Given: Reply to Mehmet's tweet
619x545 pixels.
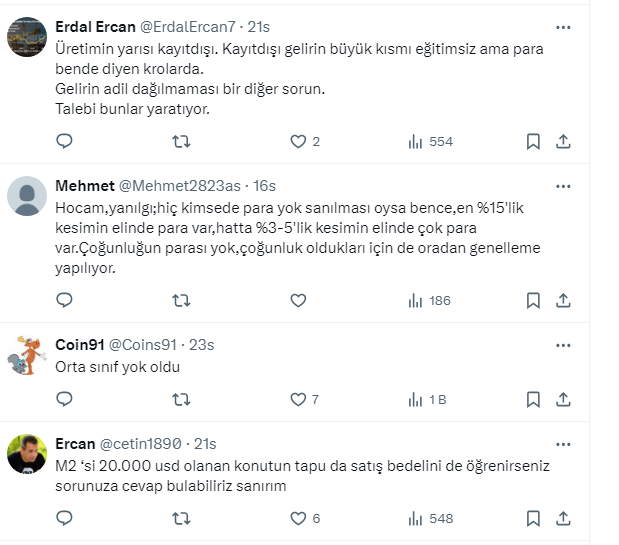Looking at the screenshot, I should coord(64,300).
